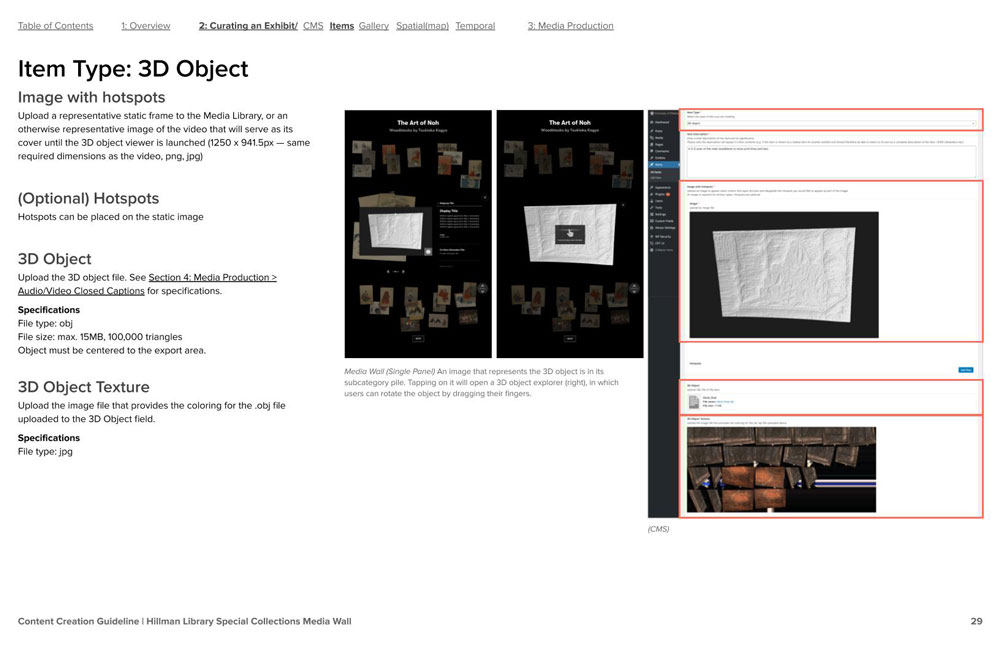Click the "File type: obj" specification line
The width and height of the screenshot is (1000, 647).
click(45, 323)
